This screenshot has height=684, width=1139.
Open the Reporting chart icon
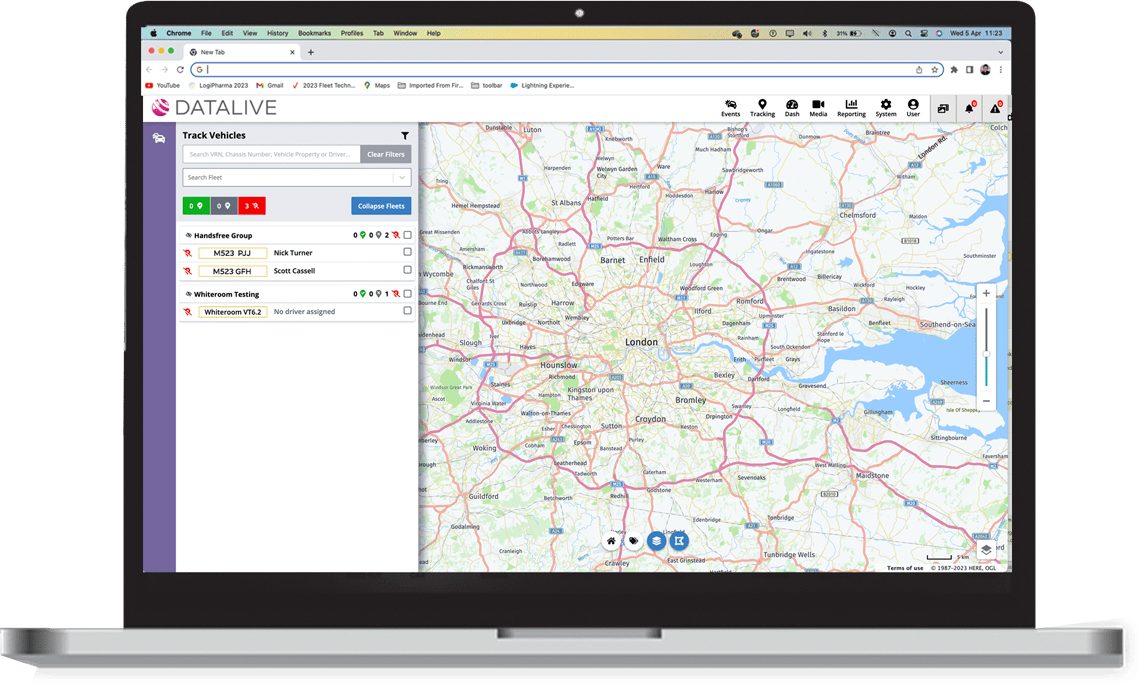click(x=851, y=108)
